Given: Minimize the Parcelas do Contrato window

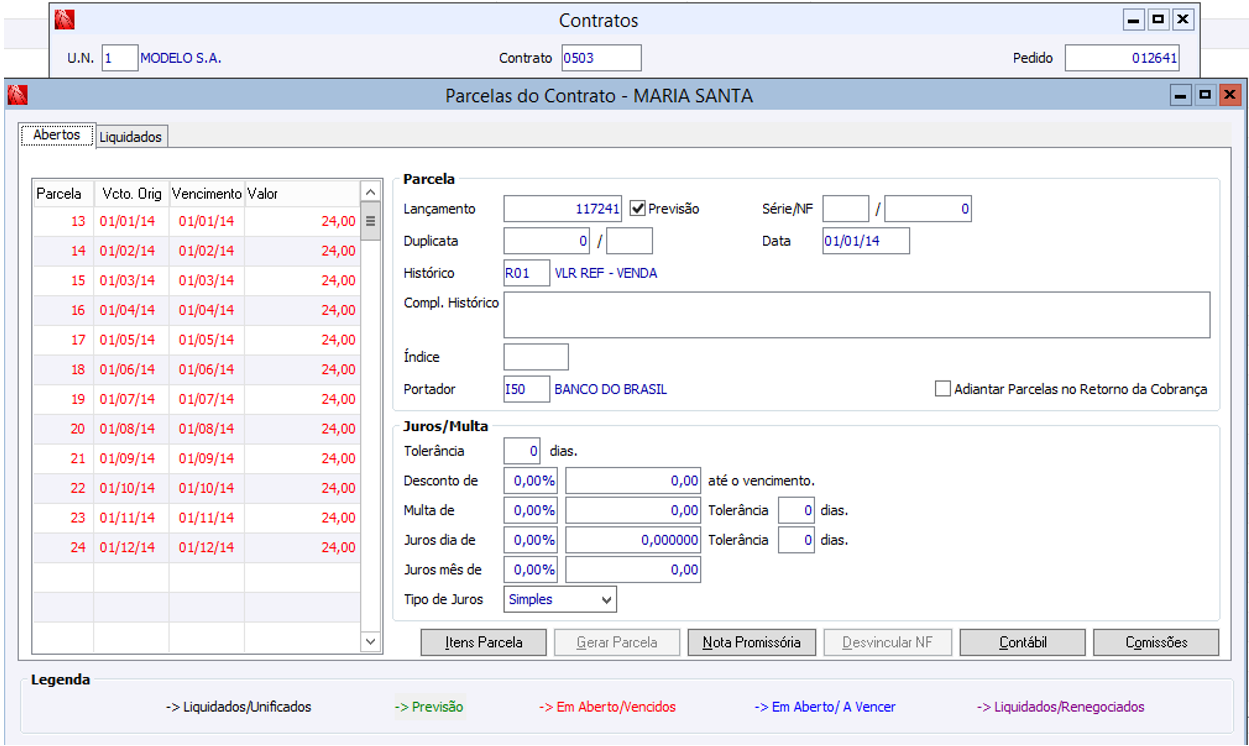Looking at the screenshot, I should (x=1181, y=96).
